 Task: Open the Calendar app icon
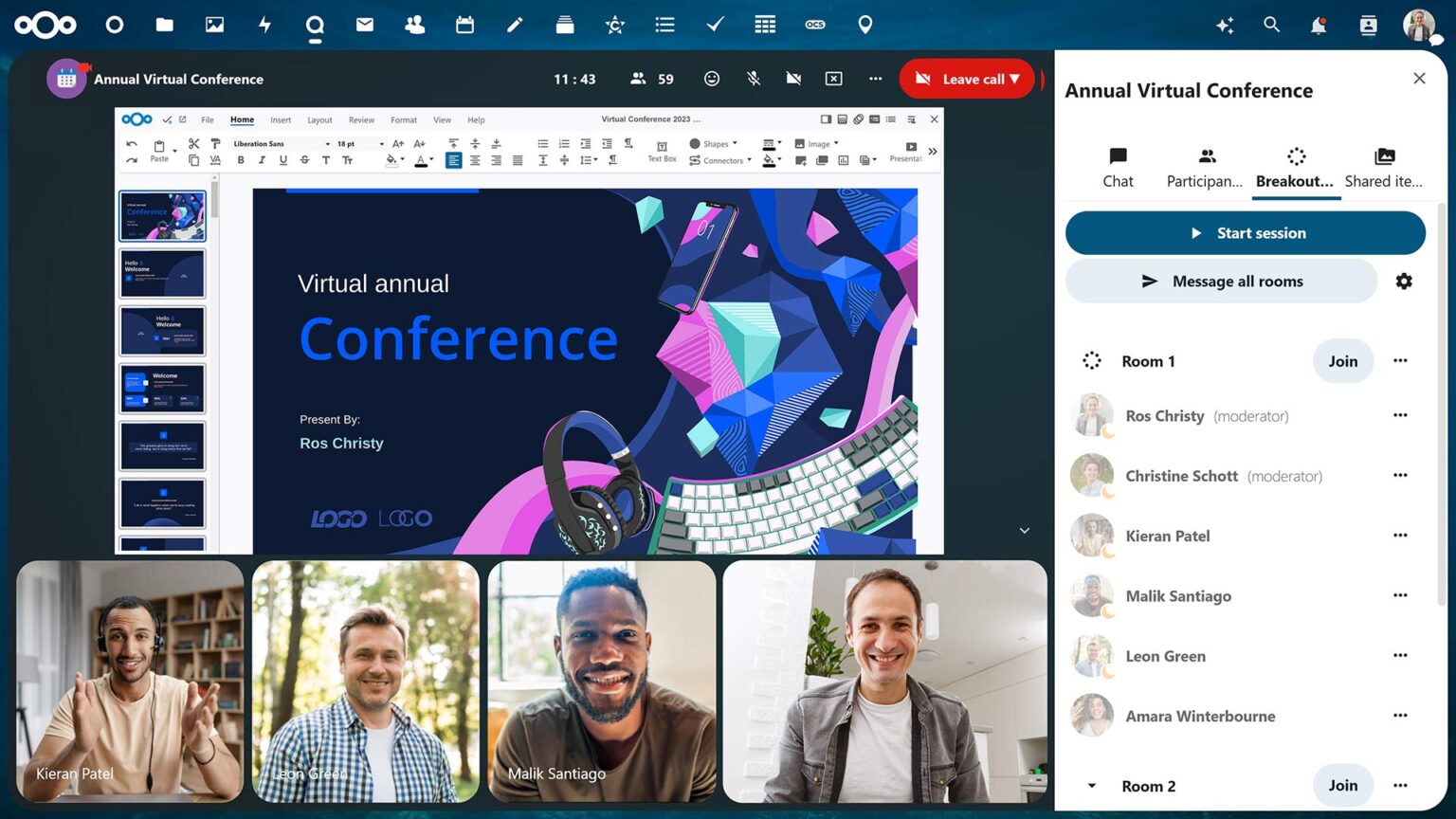click(x=464, y=25)
